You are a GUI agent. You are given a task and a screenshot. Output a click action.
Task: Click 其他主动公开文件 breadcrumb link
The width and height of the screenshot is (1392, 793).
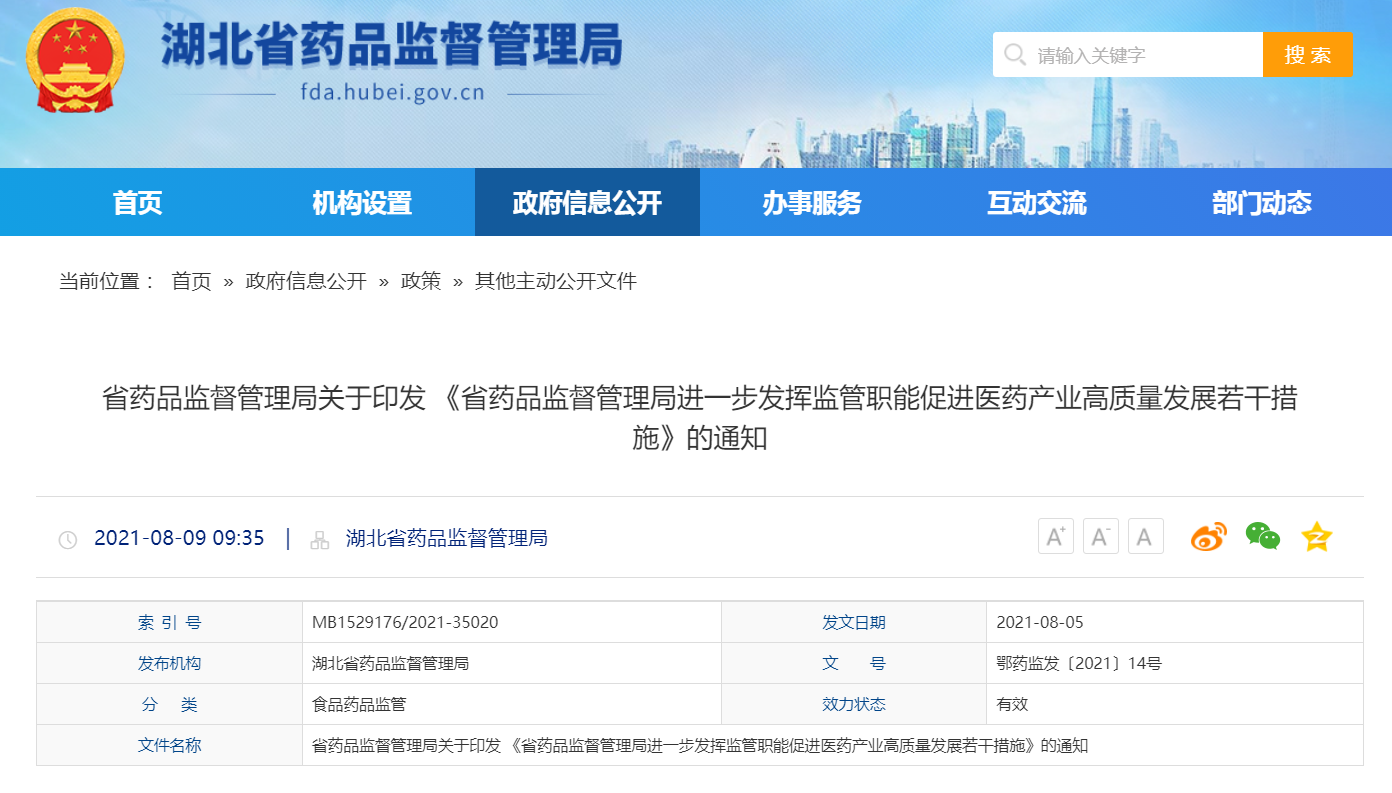point(555,282)
